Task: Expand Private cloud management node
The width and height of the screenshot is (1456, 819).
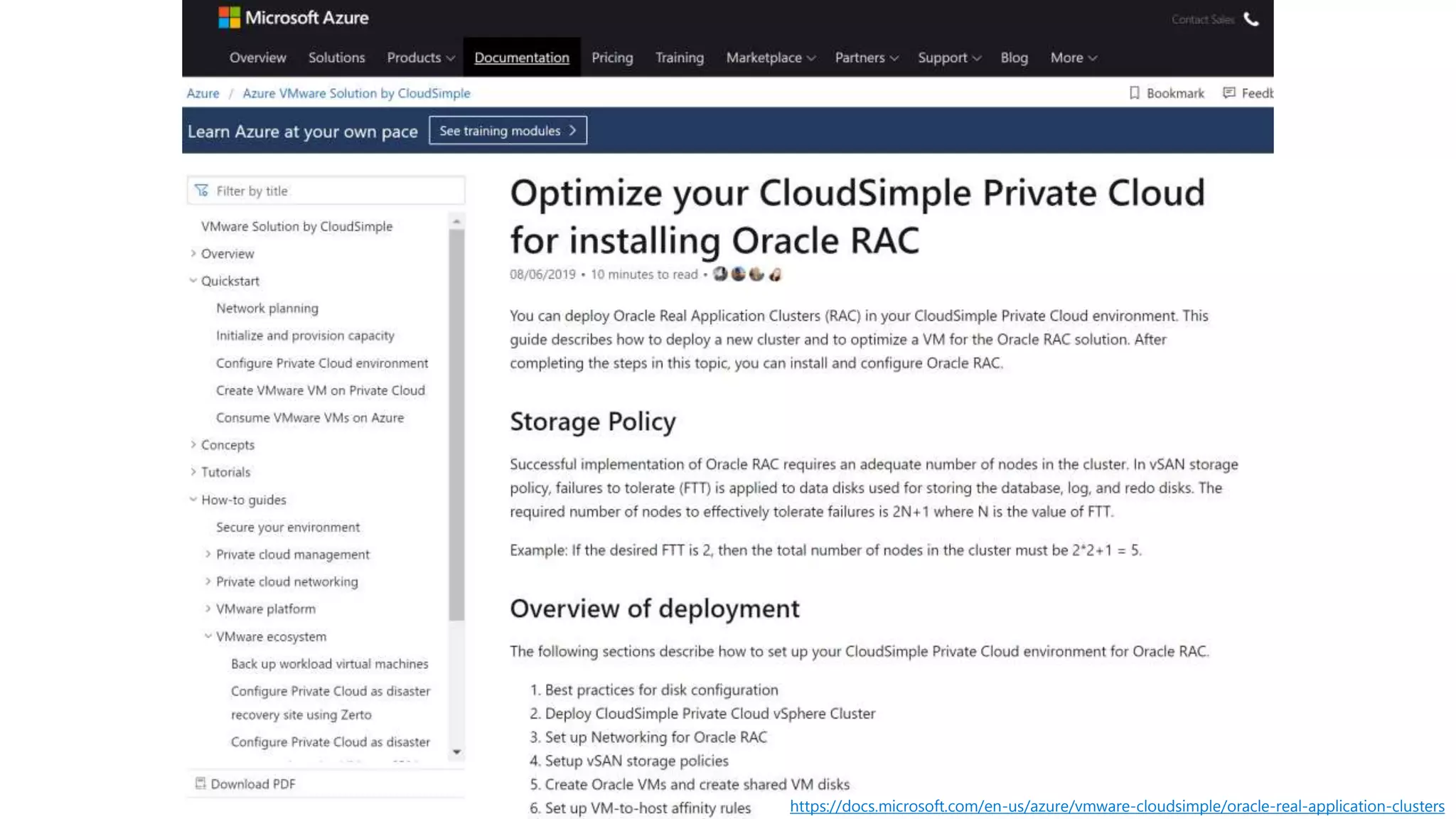Action: [x=208, y=554]
